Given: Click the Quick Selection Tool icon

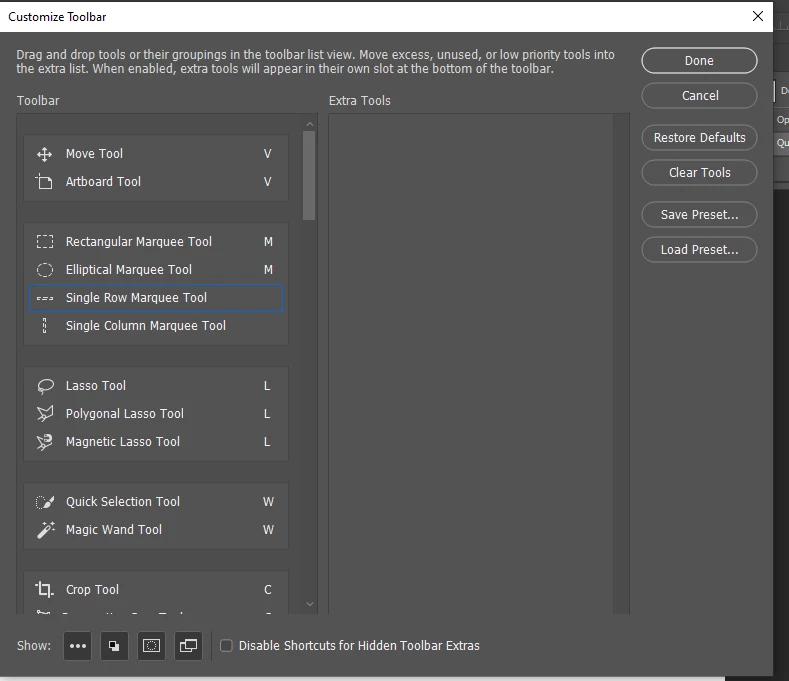Looking at the screenshot, I should click(x=45, y=502).
